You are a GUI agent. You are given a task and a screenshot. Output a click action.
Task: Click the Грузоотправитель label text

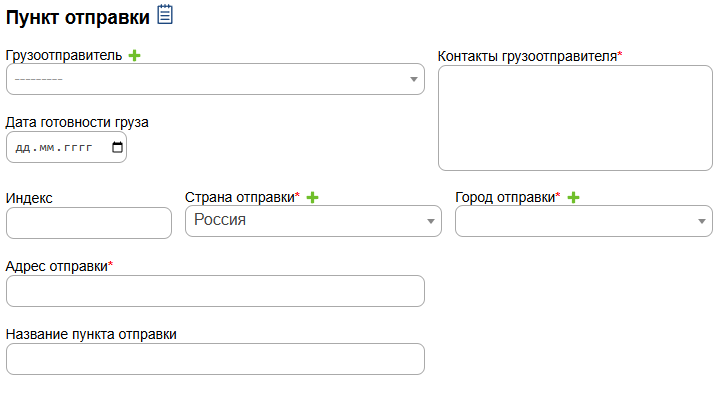click(64, 56)
